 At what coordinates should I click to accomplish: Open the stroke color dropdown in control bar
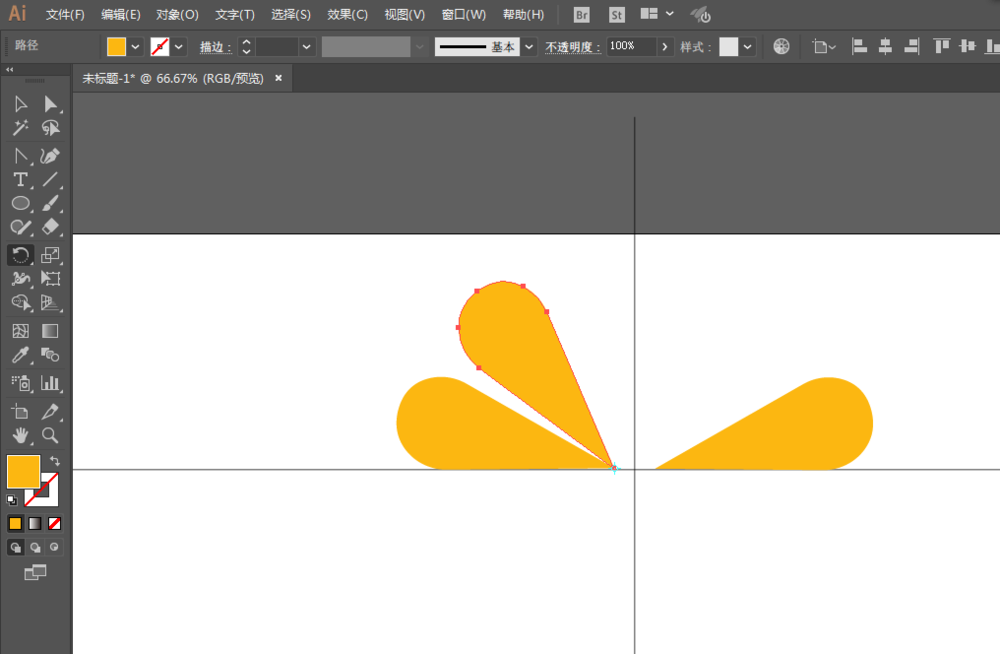(x=179, y=47)
